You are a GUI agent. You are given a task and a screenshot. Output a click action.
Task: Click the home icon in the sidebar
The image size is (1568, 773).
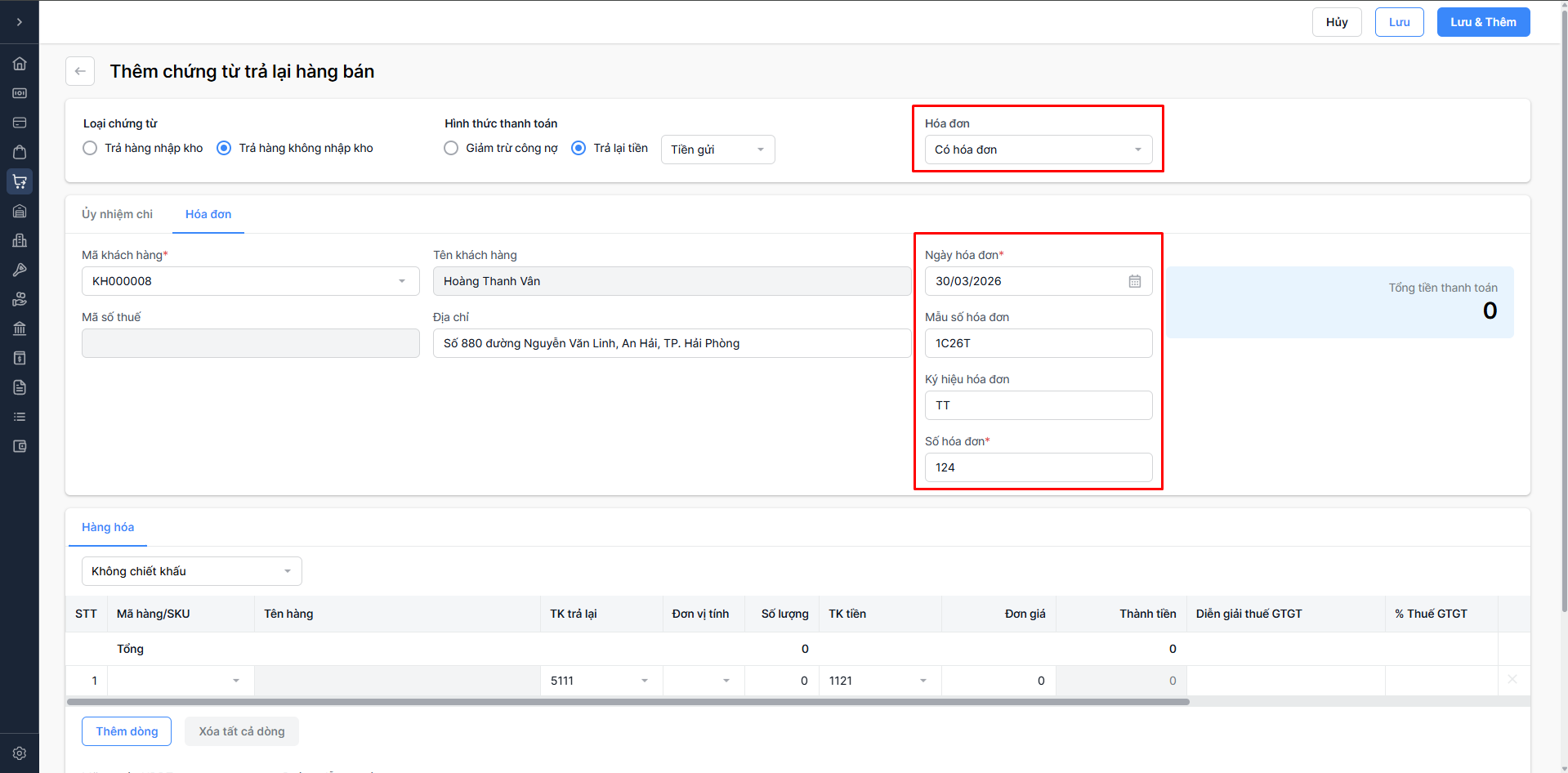20,64
